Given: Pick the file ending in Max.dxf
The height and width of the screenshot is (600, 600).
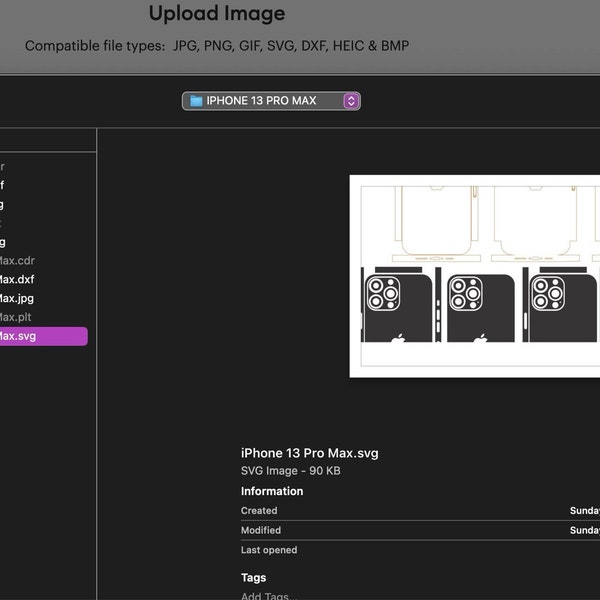Looking at the screenshot, I should (x=17, y=279).
